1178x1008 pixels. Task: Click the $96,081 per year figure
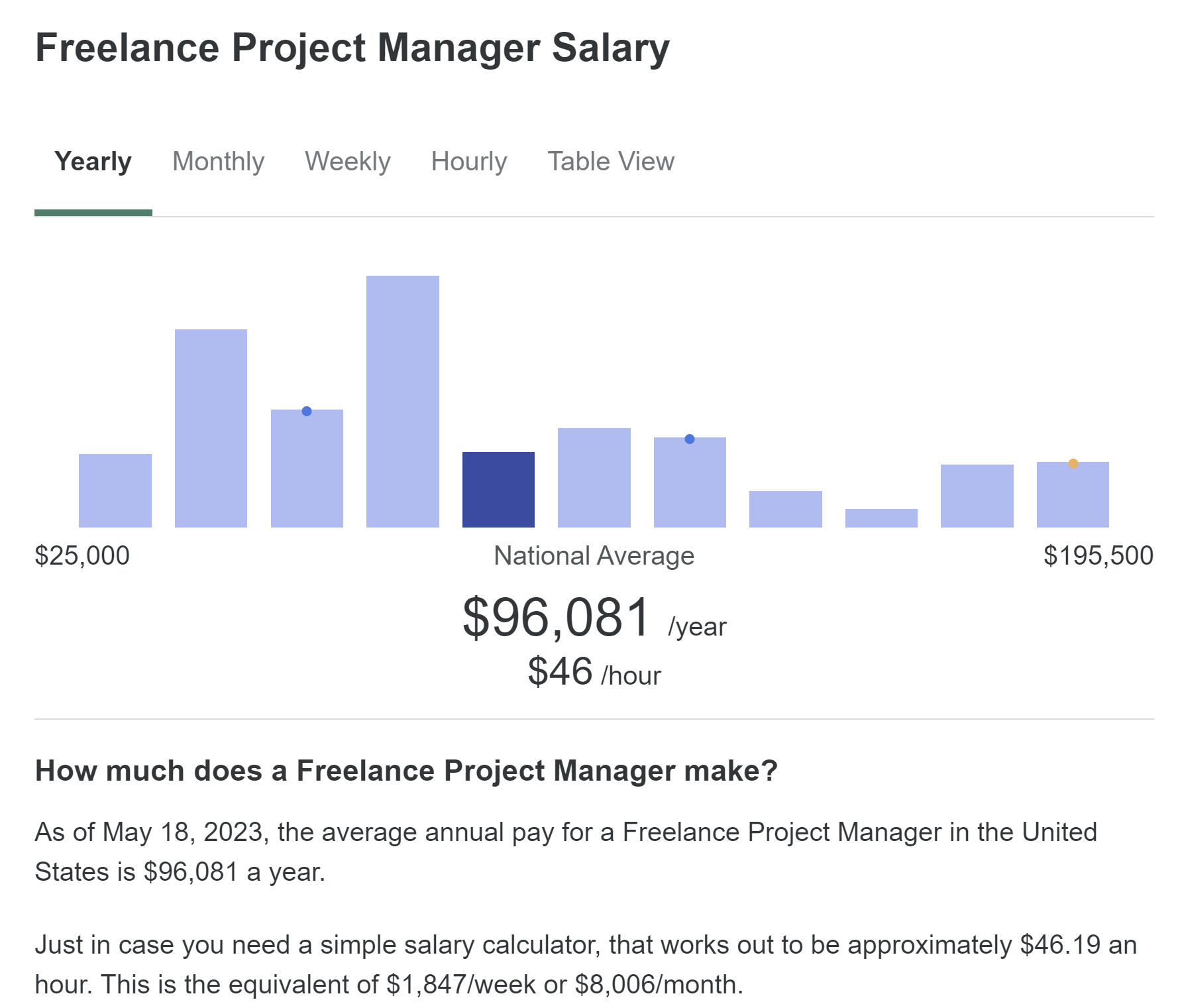click(557, 618)
